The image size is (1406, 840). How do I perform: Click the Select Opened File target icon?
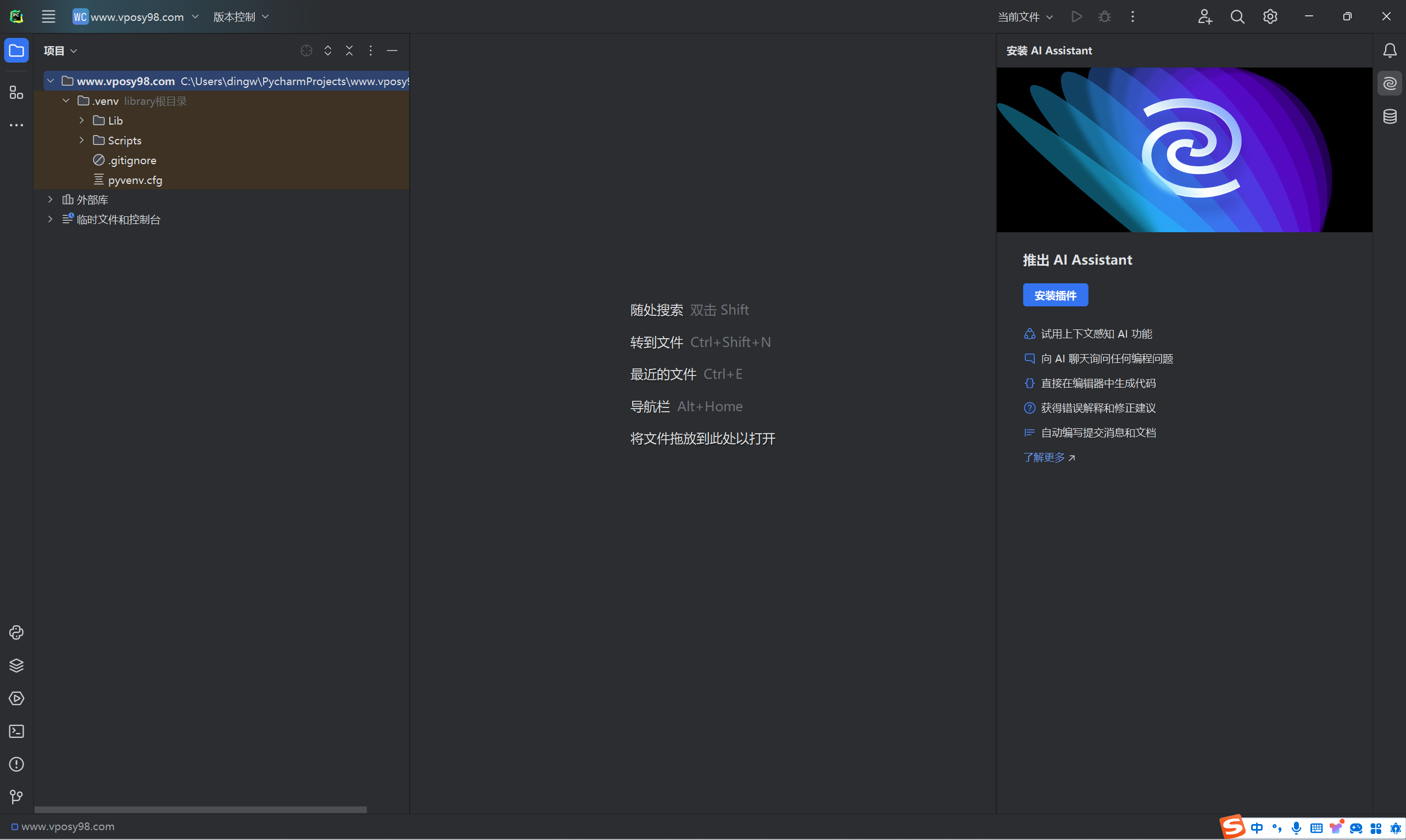(306, 51)
